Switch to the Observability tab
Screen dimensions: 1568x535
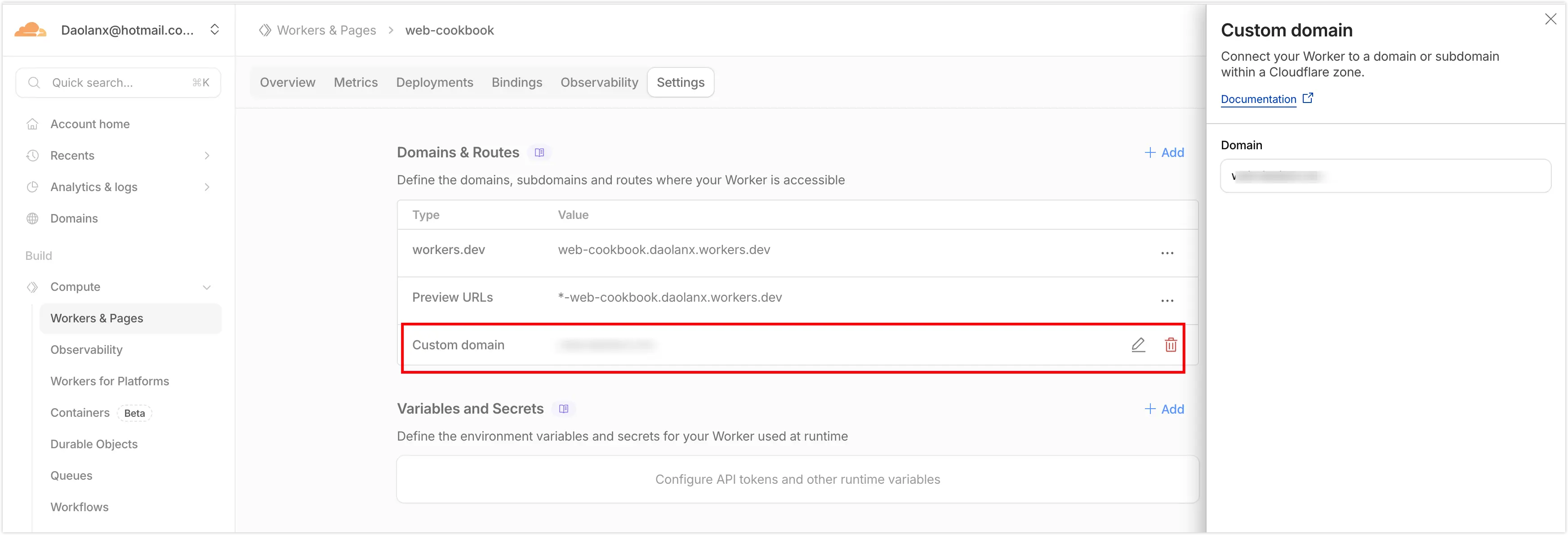coord(599,82)
